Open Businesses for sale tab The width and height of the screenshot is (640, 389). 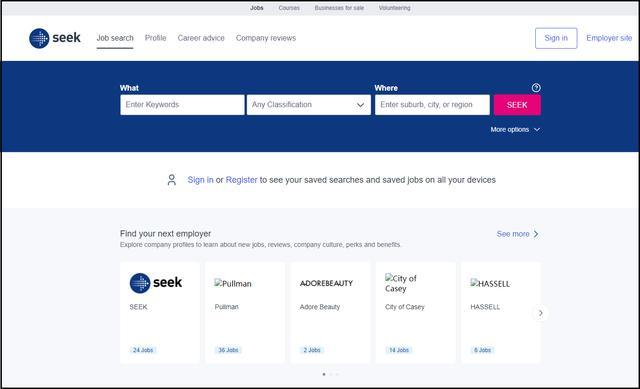coord(339,8)
